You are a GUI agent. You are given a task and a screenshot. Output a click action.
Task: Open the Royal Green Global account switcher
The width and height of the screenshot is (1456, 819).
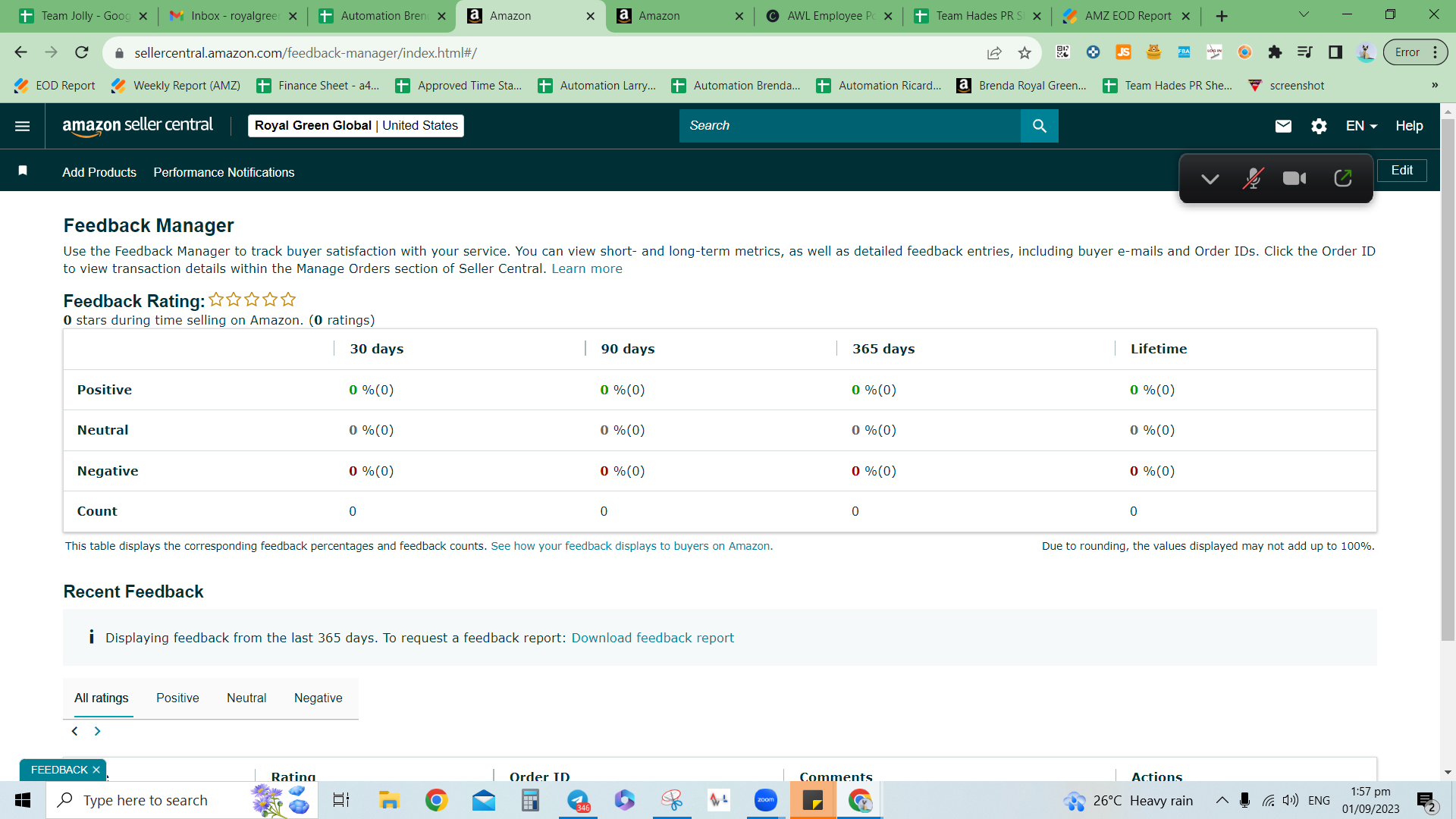coord(356,126)
